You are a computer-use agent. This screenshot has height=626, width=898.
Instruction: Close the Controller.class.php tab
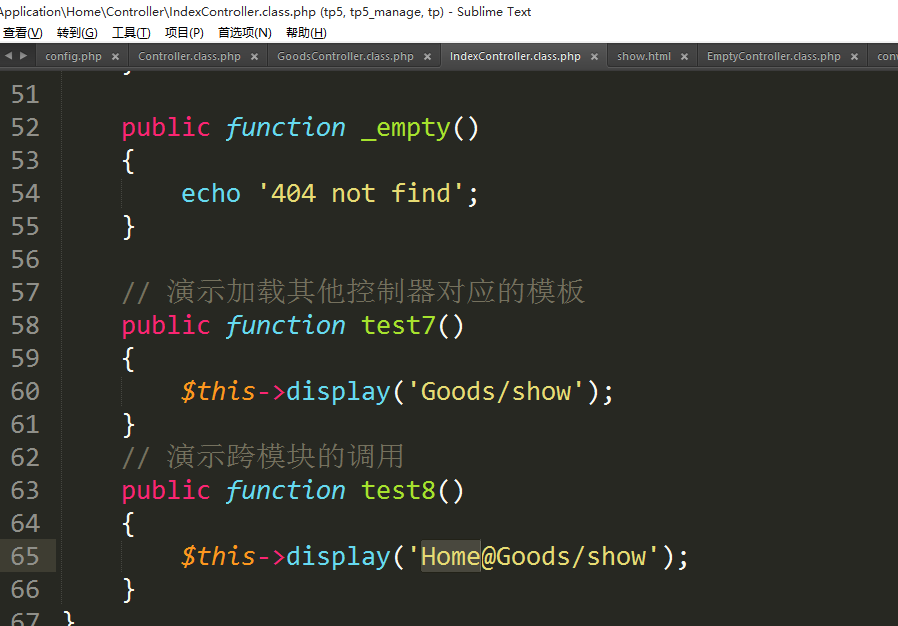tap(254, 57)
